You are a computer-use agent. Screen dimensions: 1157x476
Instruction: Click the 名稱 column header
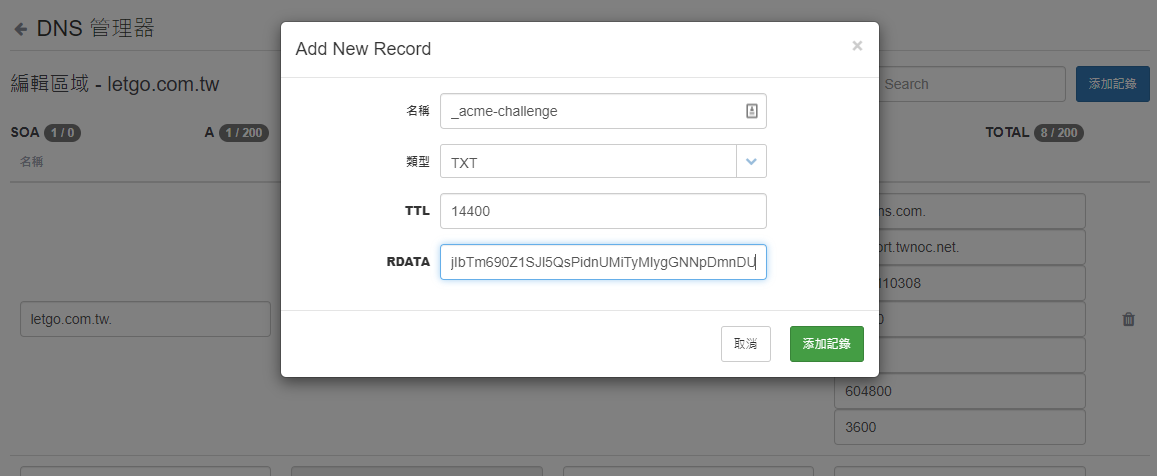[x=31, y=161]
